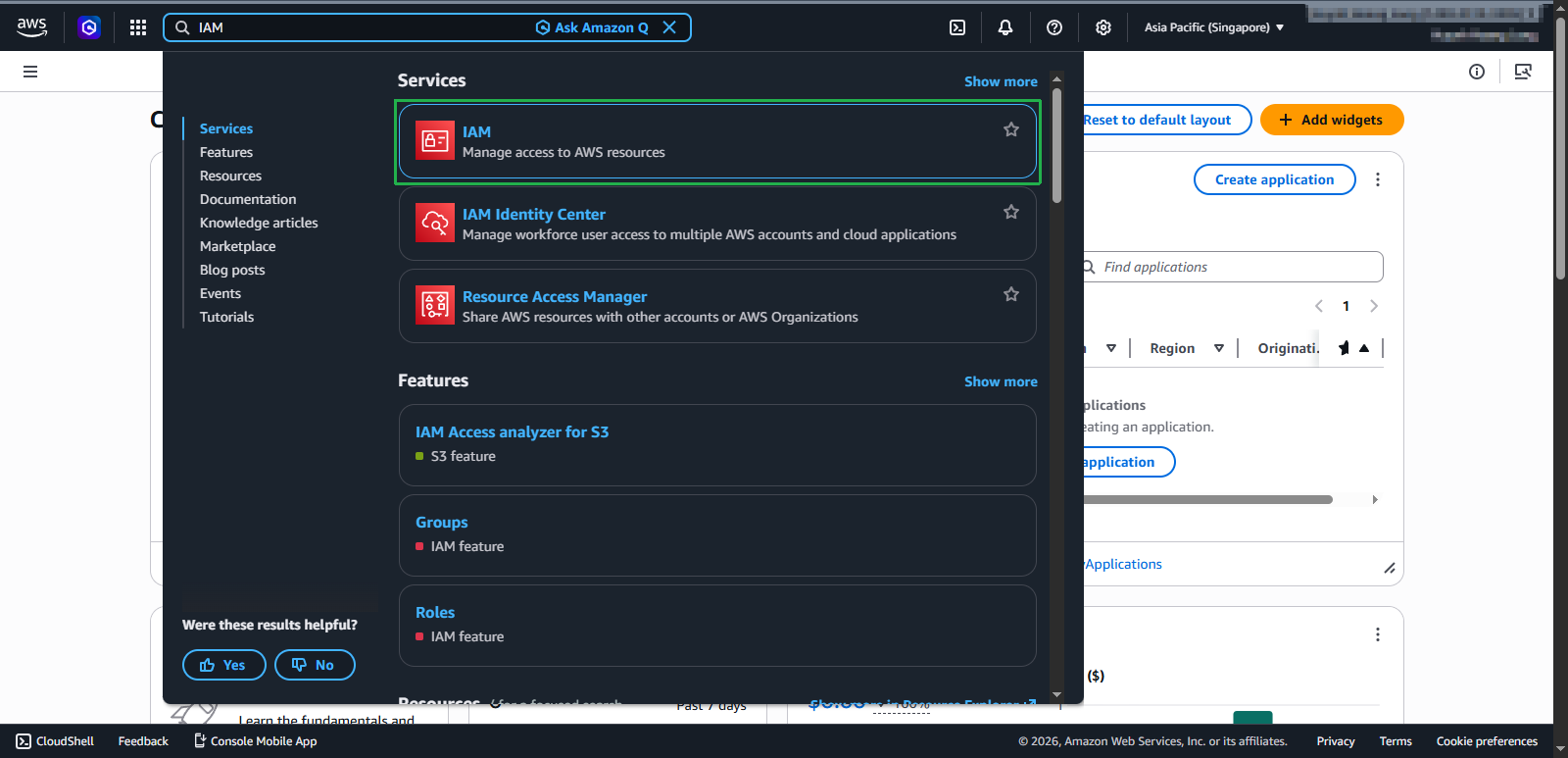
Task: Select Services in search categories
Action: pyautogui.click(x=226, y=128)
